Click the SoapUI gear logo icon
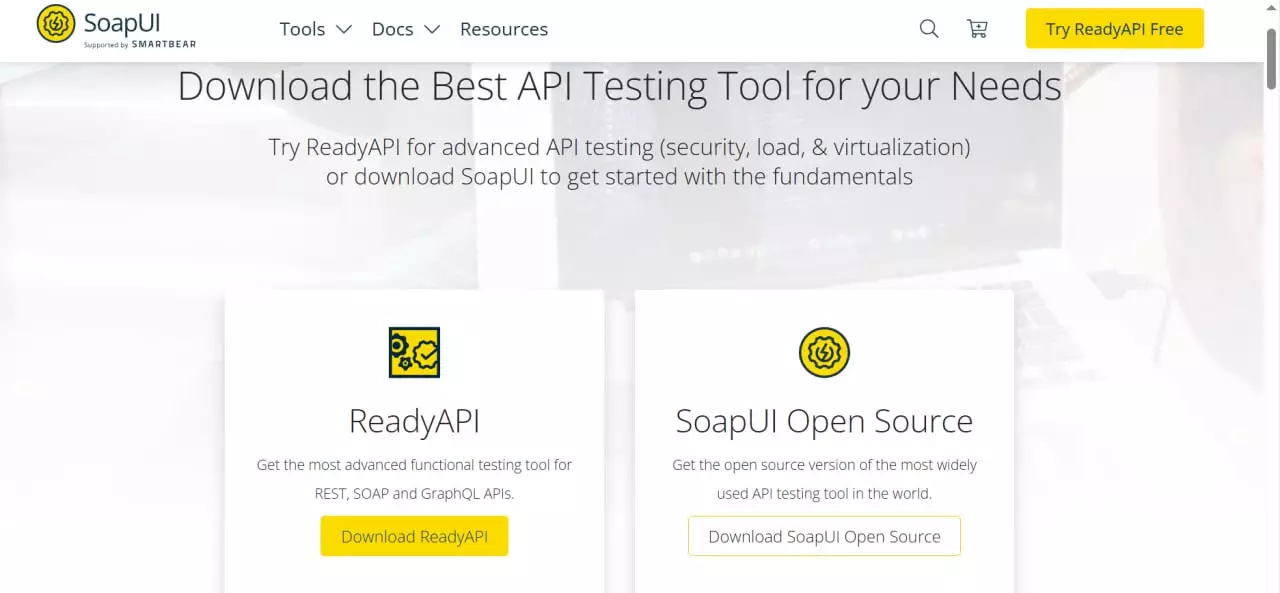The image size is (1280, 593). 55,22
